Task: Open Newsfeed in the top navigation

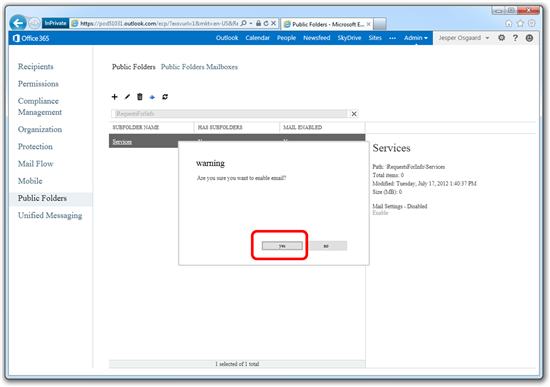Action: (316, 38)
